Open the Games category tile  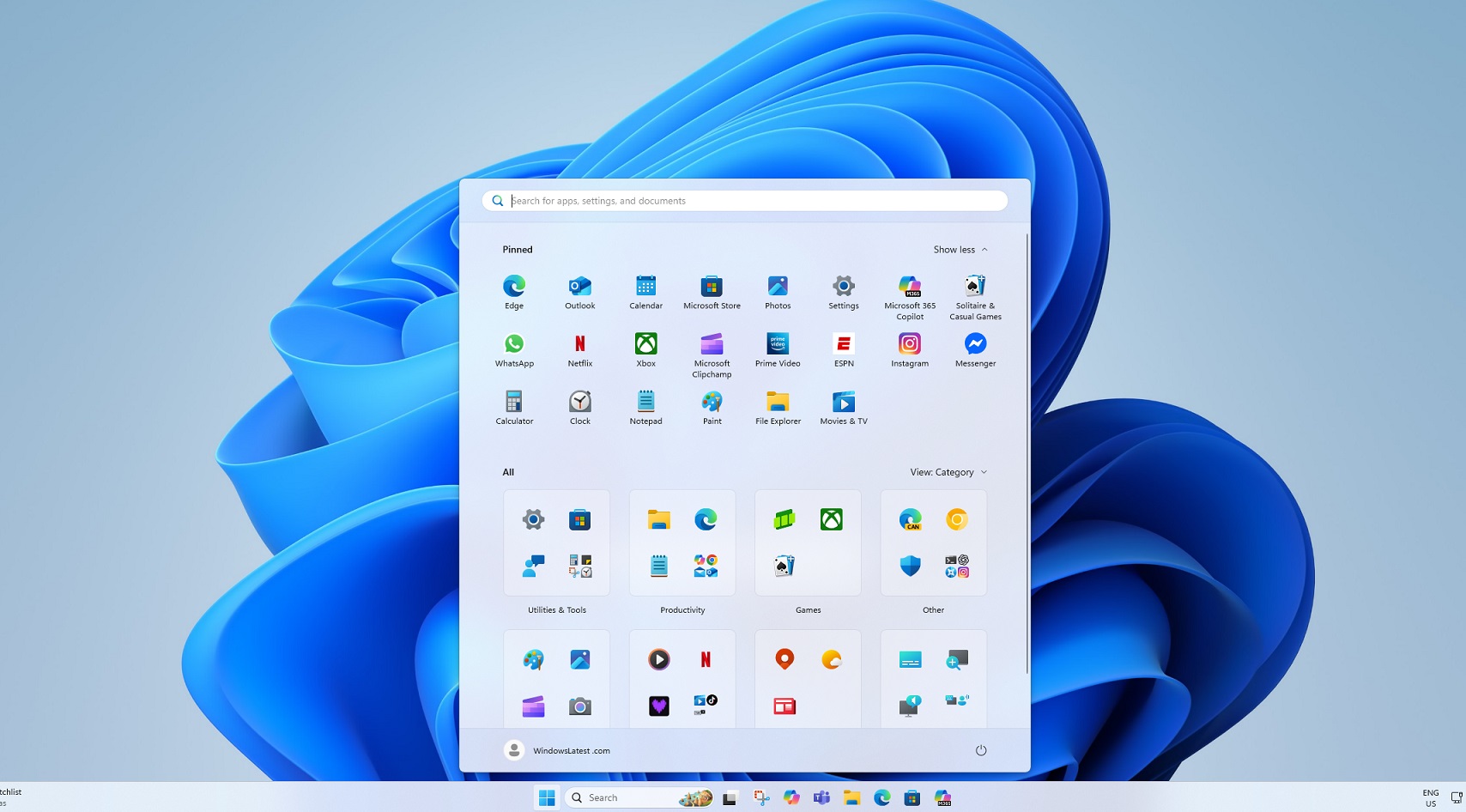click(x=807, y=542)
